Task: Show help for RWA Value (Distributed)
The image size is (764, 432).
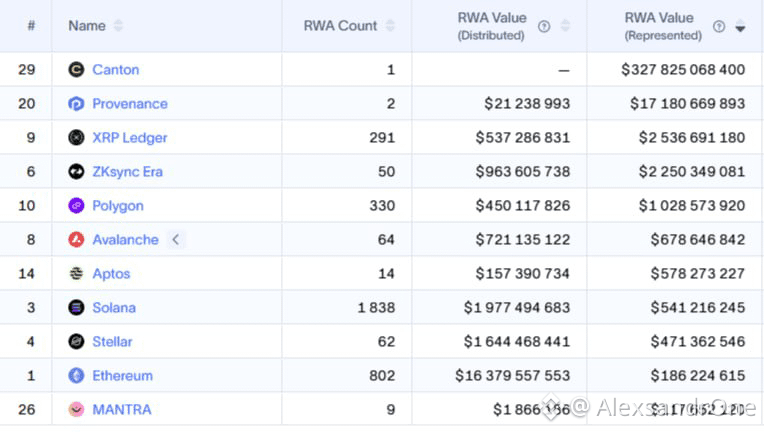Action: (544, 26)
